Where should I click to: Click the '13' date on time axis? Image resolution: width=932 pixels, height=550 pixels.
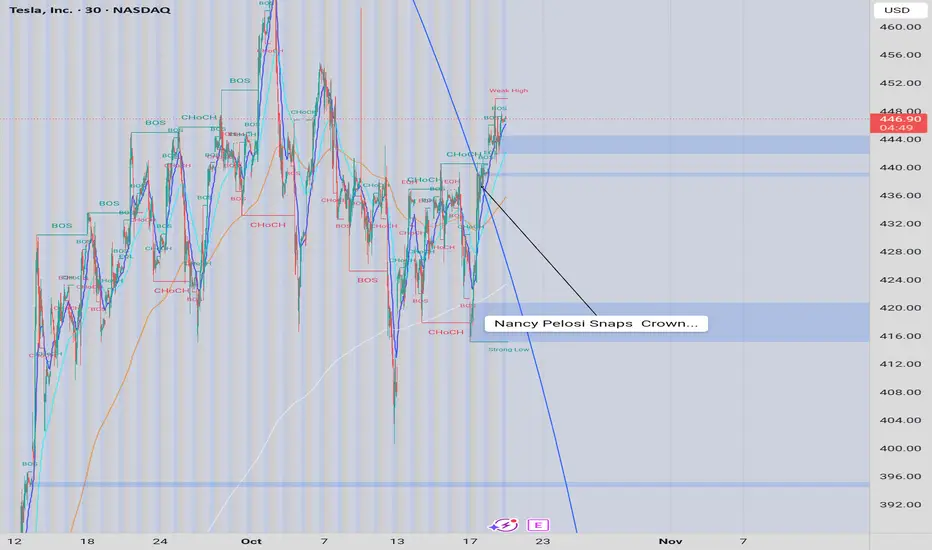[x=397, y=541]
